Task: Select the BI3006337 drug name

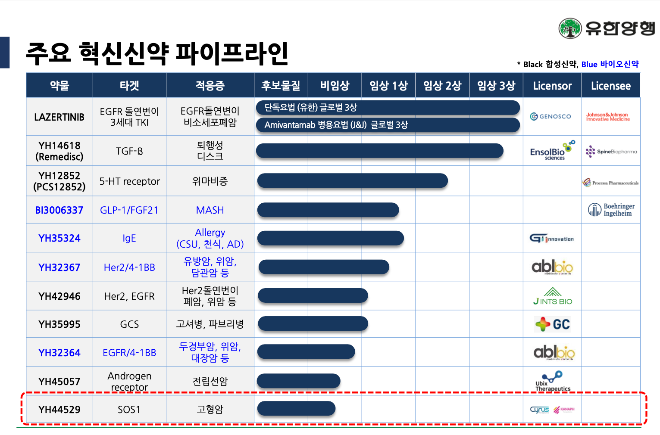Action: click(x=59, y=210)
